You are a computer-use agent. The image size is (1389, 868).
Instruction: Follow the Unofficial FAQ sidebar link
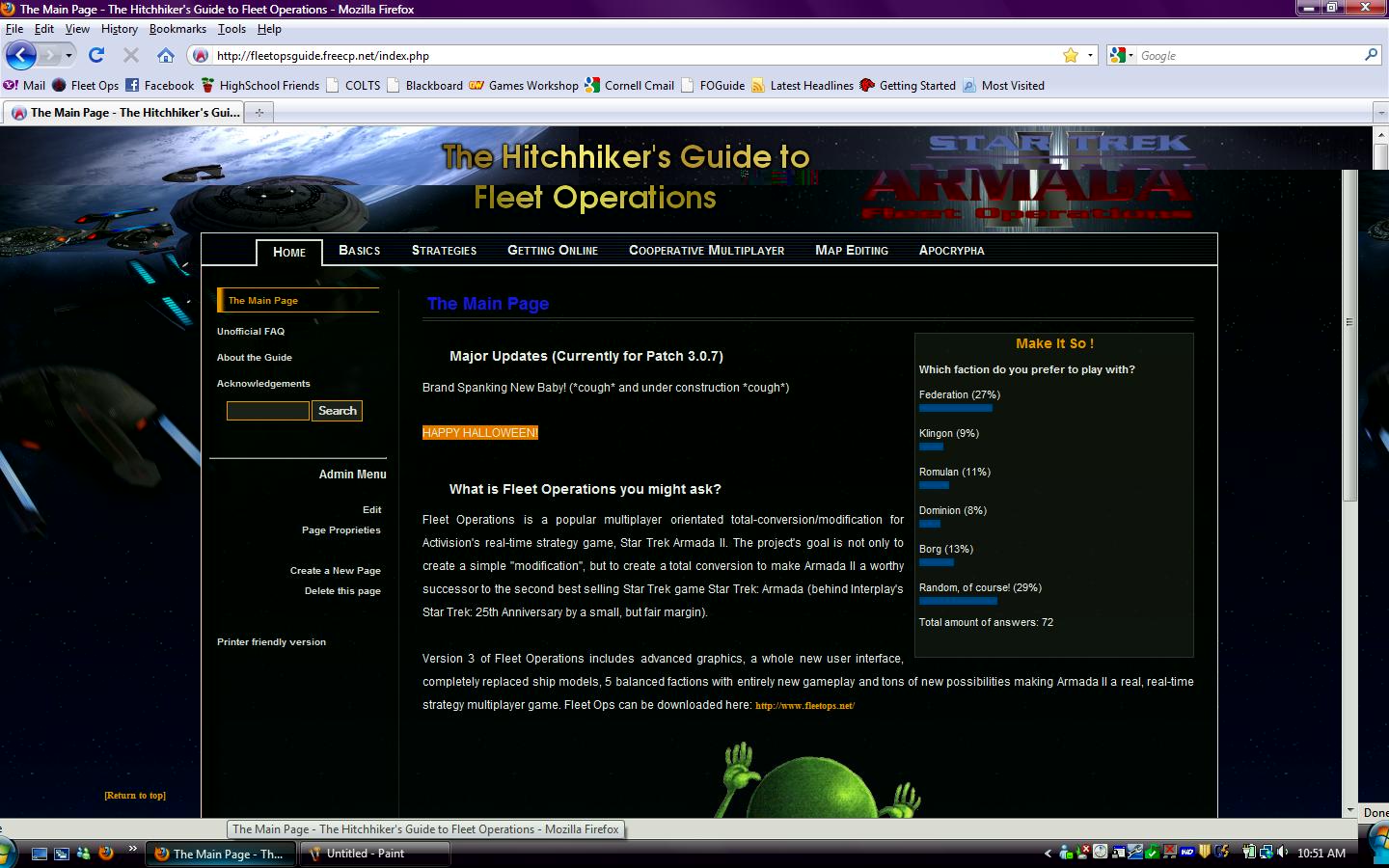[x=251, y=331]
